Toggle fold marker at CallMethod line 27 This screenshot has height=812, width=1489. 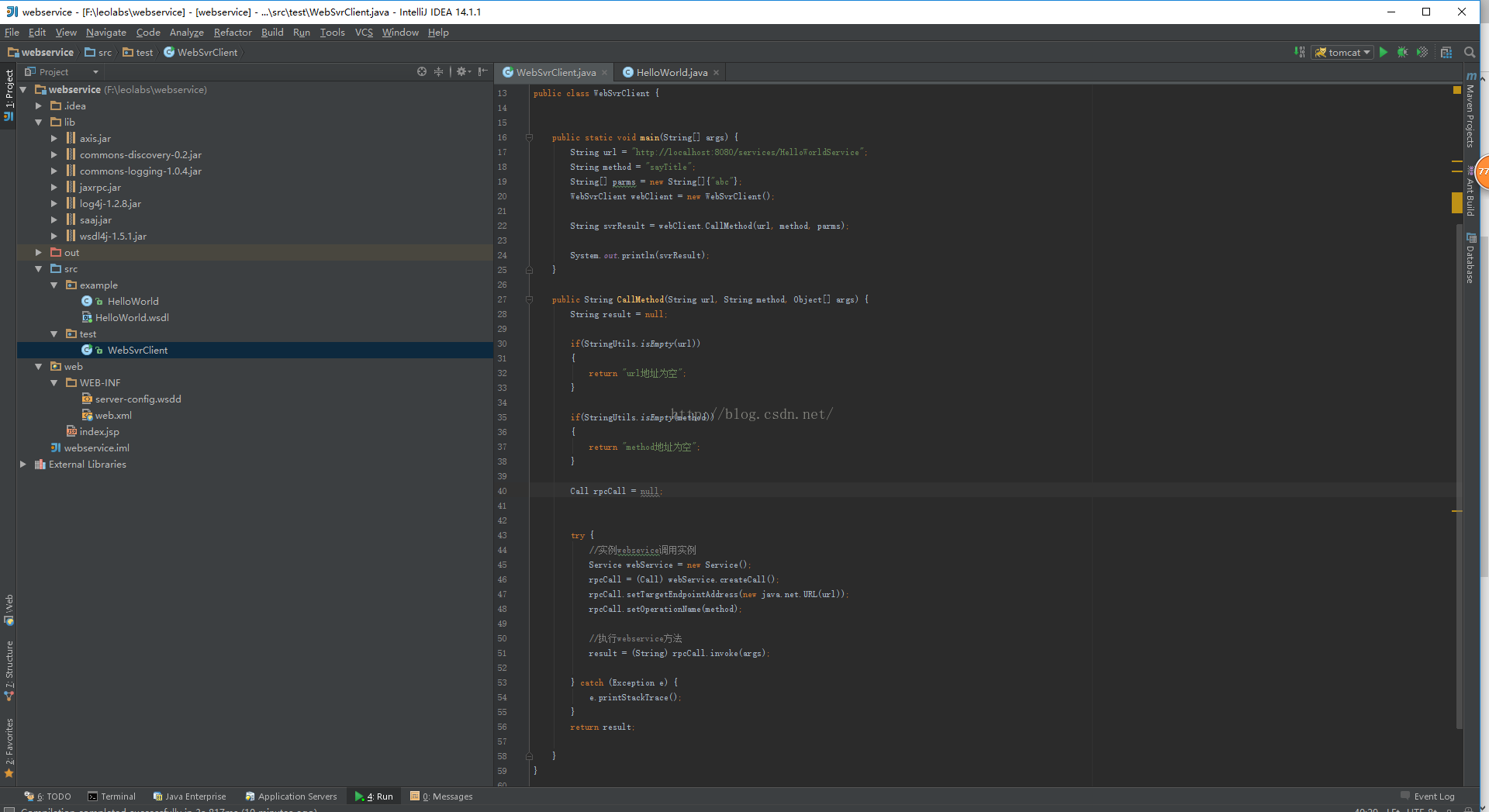point(530,299)
